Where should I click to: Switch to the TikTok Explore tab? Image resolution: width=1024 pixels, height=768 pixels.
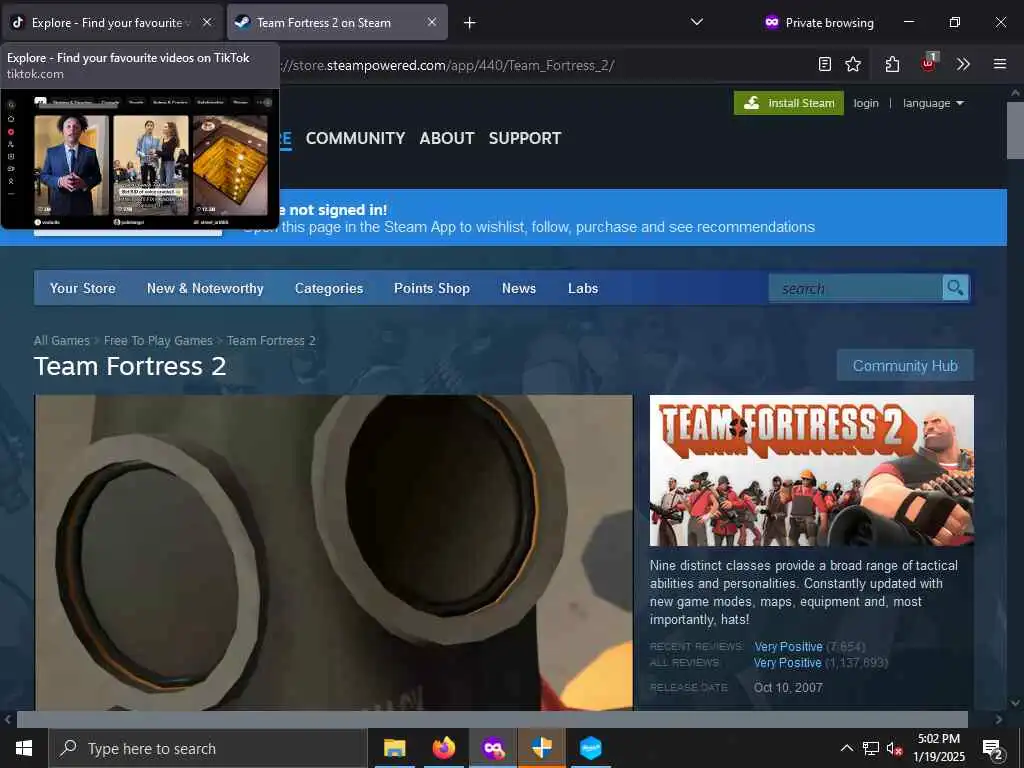(x=112, y=22)
